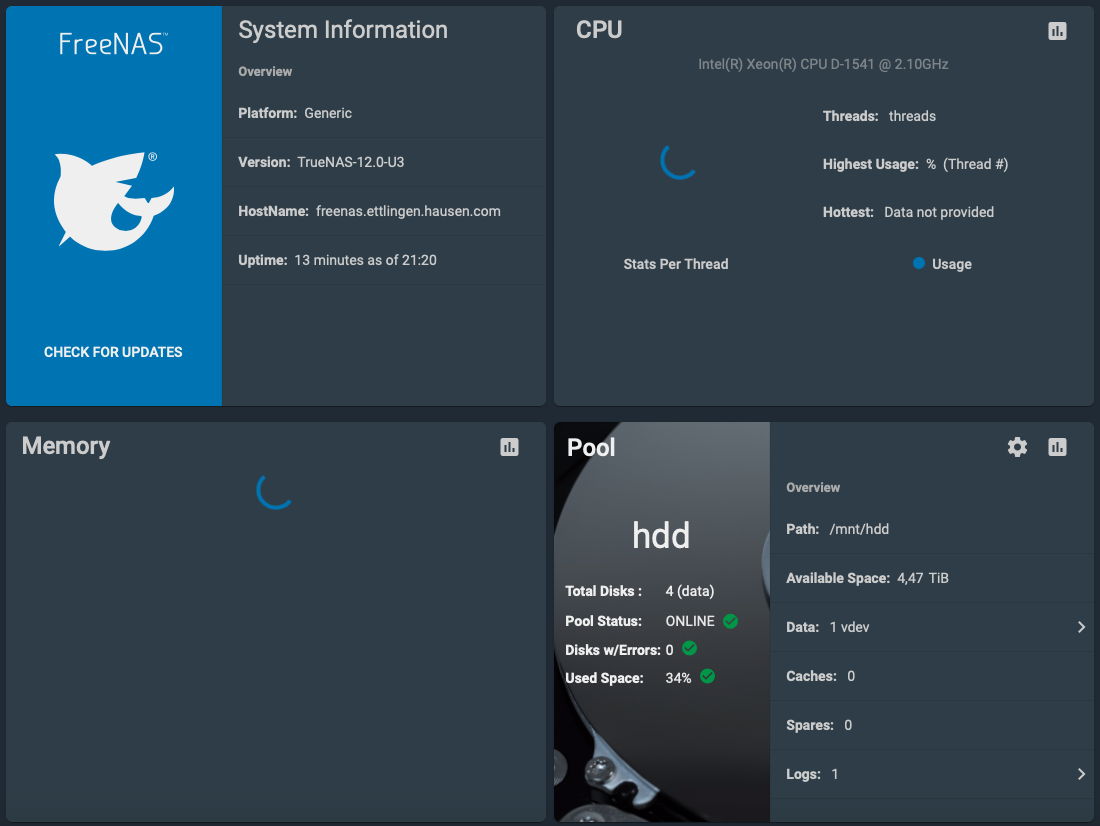Click the CPU widget loading spinner
The height and width of the screenshot is (826, 1100).
click(x=679, y=161)
